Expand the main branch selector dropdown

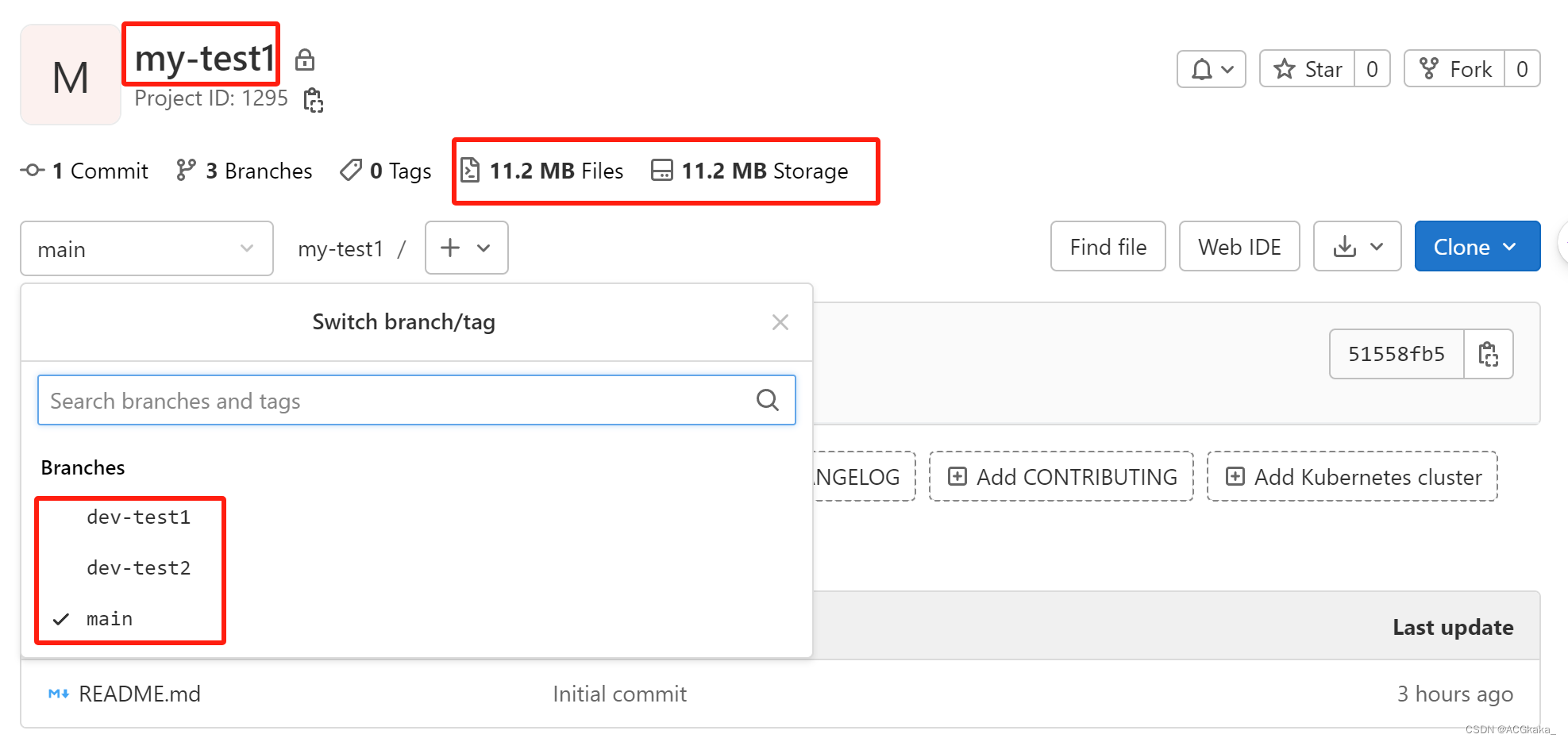click(147, 248)
